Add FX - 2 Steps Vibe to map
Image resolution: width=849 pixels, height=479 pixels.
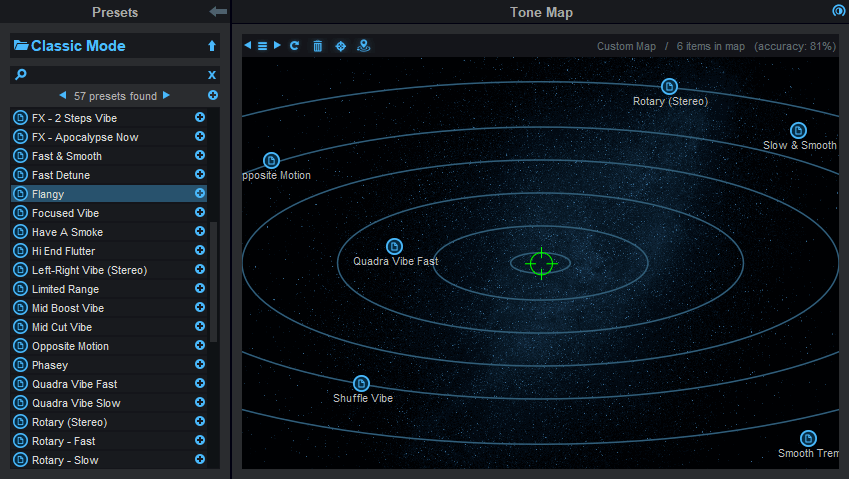[x=200, y=117]
